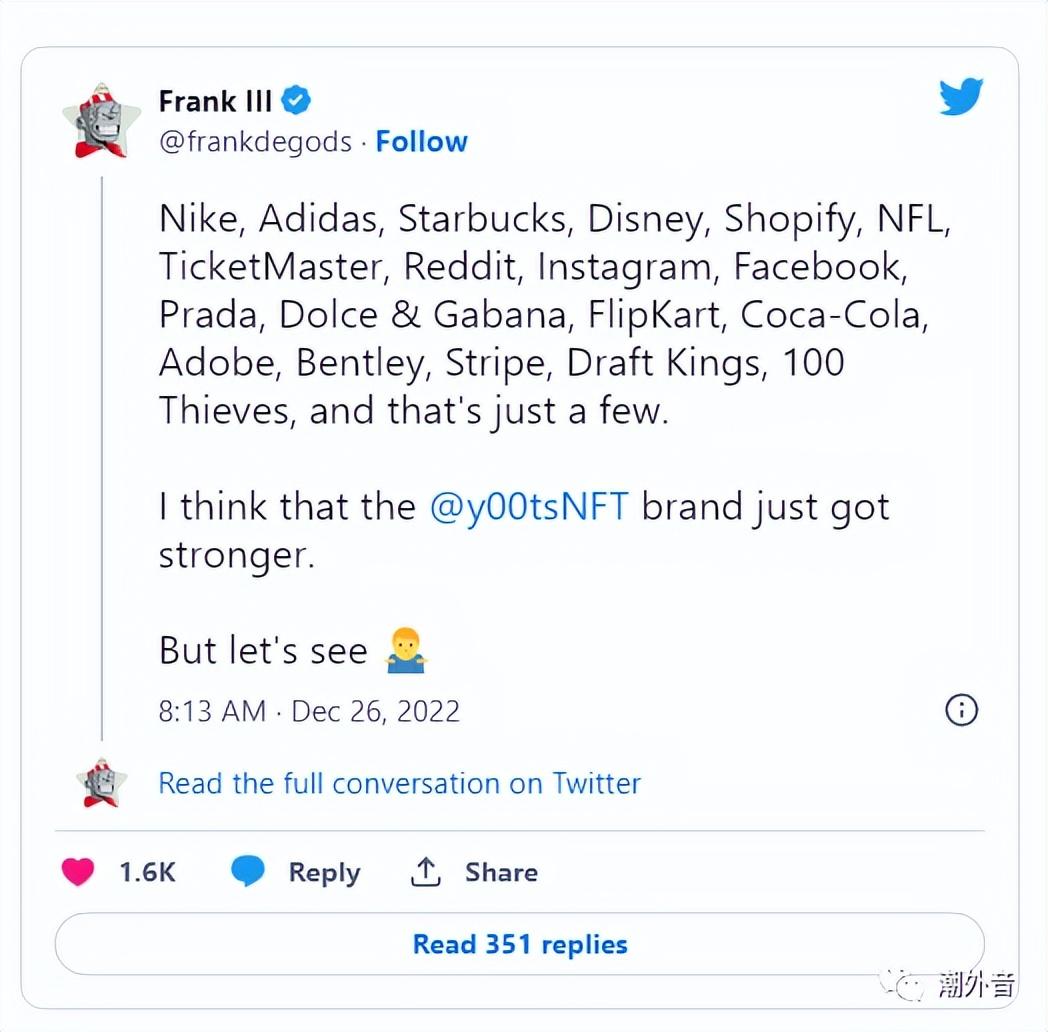Read the full conversation on Twitter

click(400, 783)
